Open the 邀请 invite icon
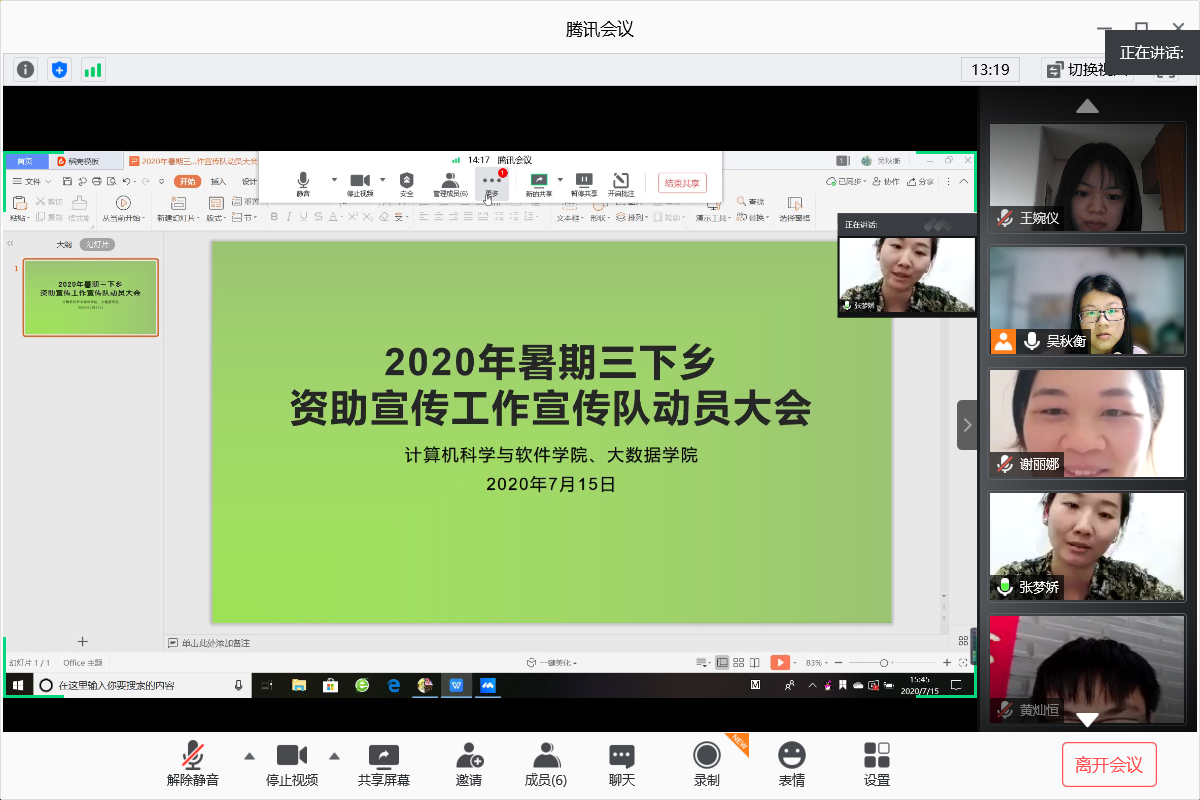Image resolution: width=1200 pixels, height=800 pixels. click(469, 765)
